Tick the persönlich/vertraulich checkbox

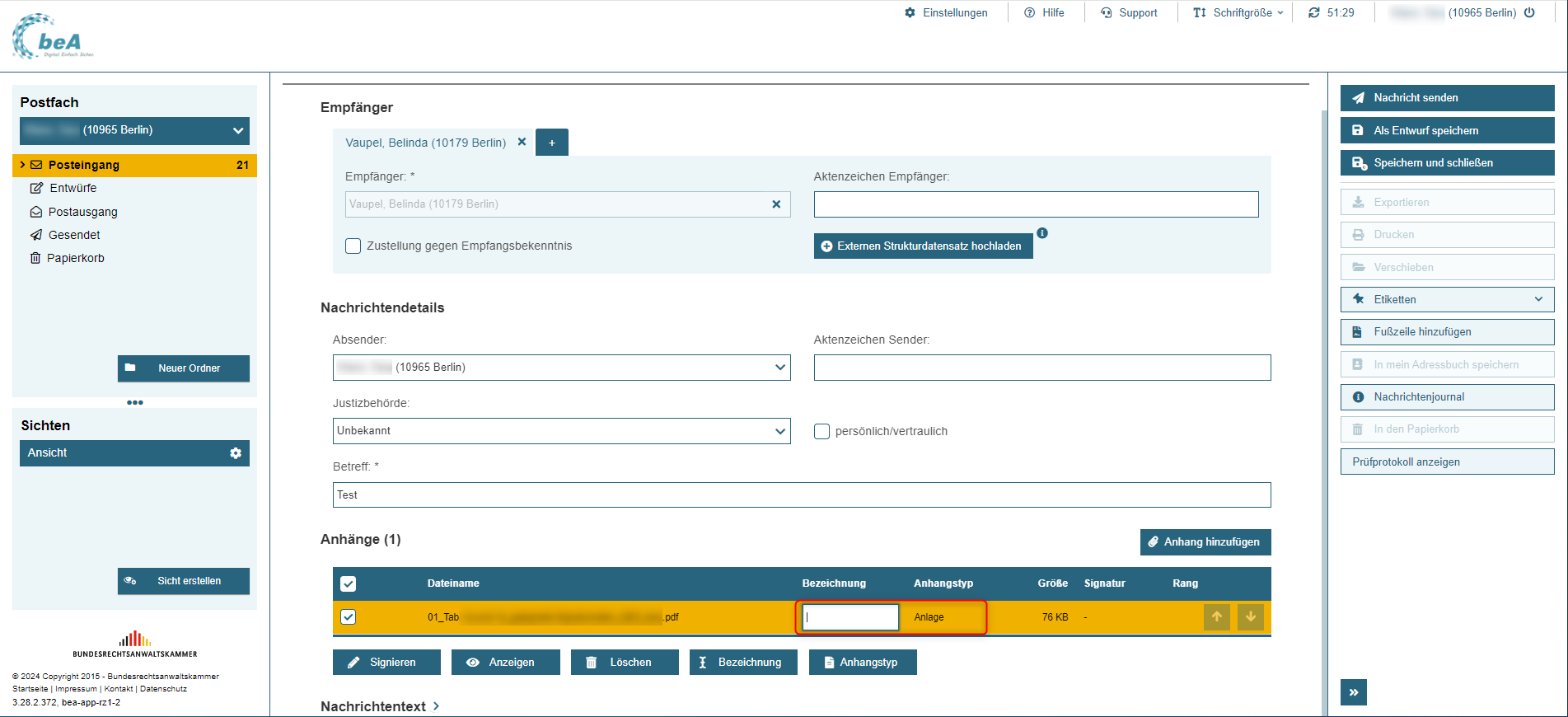[x=821, y=431]
